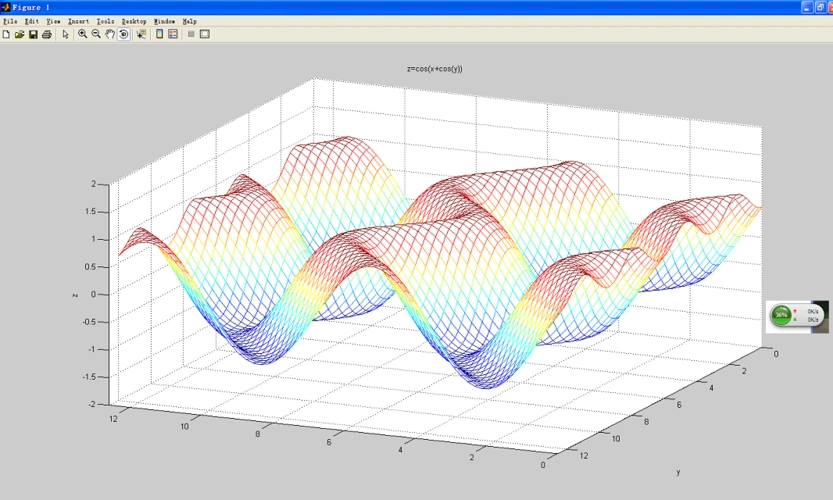833x500 pixels.
Task: Insert a colorbar from the toolbar
Action: click(x=159, y=34)
